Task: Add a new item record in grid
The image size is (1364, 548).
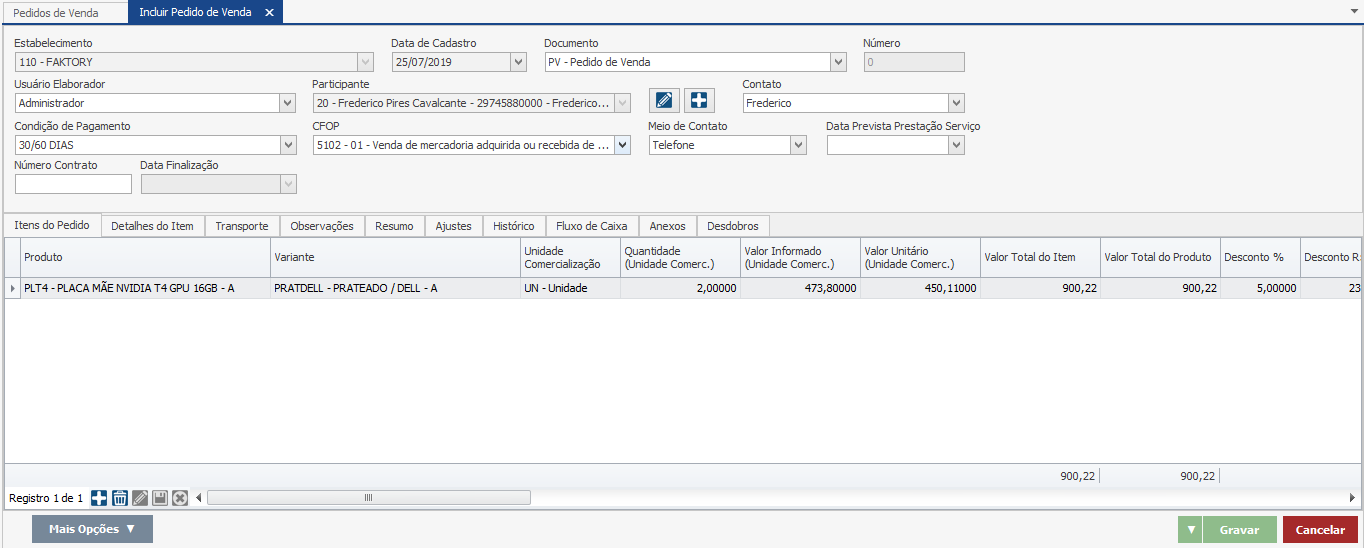Action: click(99, 498)
